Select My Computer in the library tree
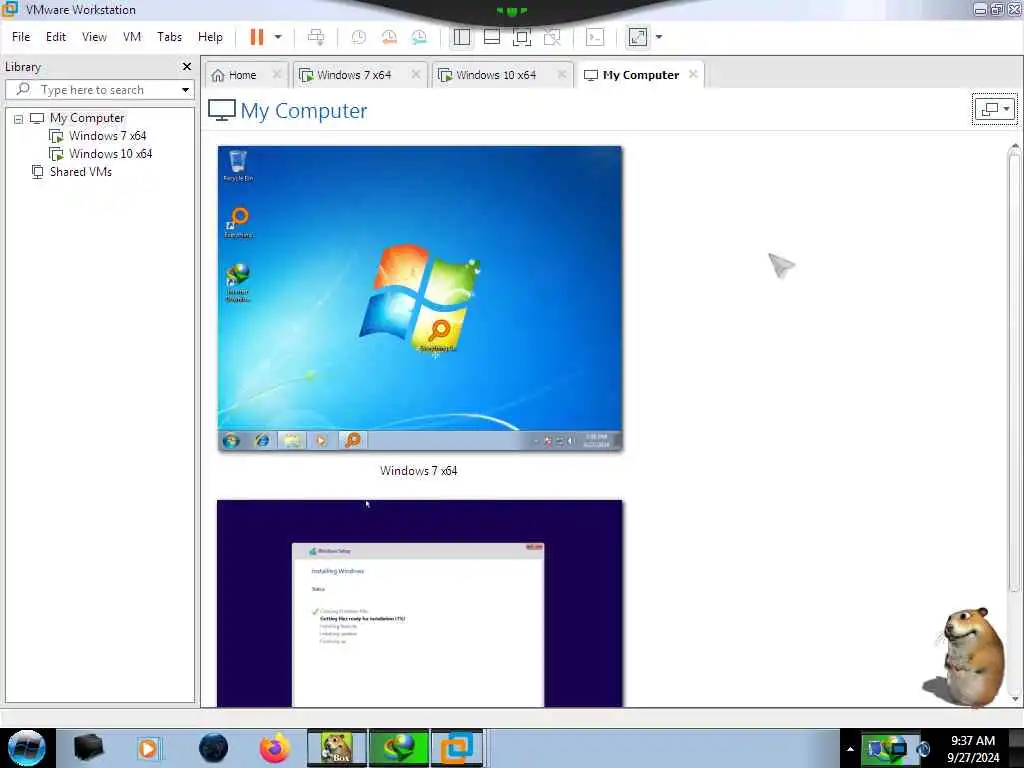 (87, 118)
